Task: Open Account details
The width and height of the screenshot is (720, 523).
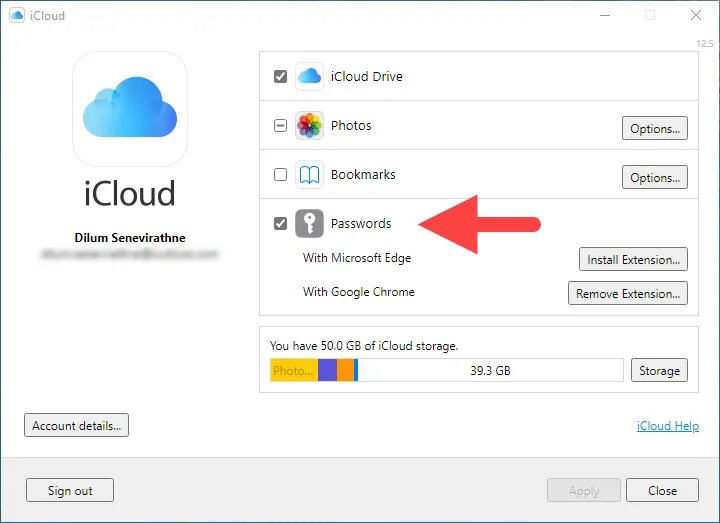Action: tap(76, 425)
